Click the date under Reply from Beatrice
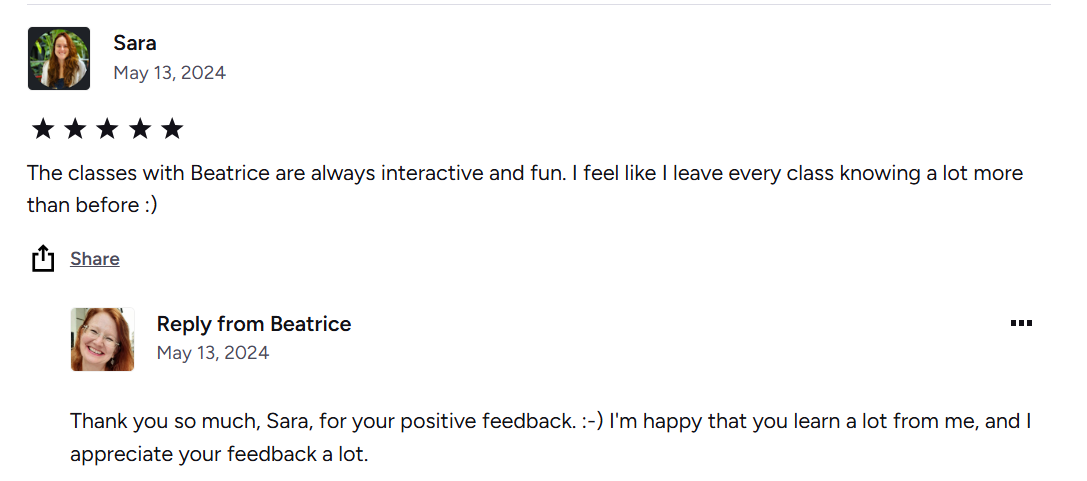This screenshot has width=1087, height=481. click(213, 353)
